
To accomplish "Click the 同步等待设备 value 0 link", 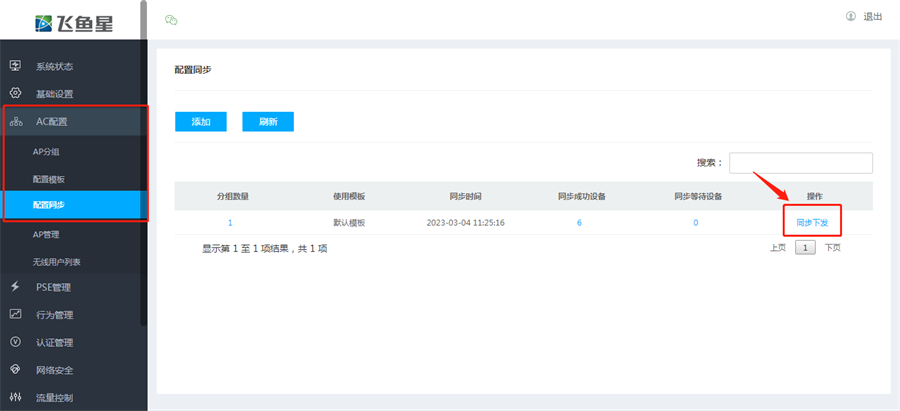I will [696, 223].
